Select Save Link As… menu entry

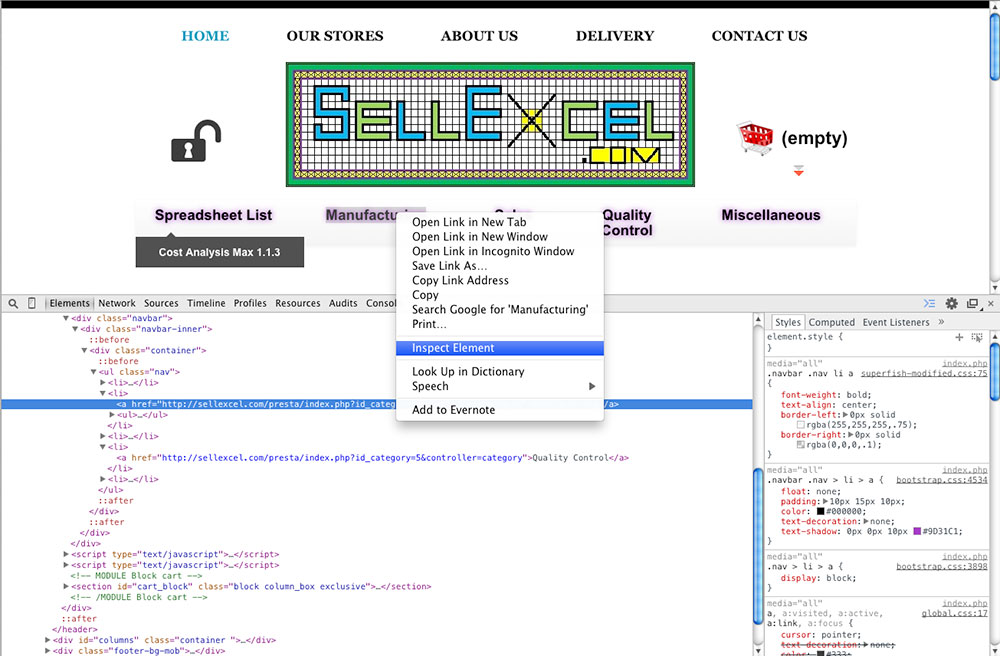[x=500, y=266]
